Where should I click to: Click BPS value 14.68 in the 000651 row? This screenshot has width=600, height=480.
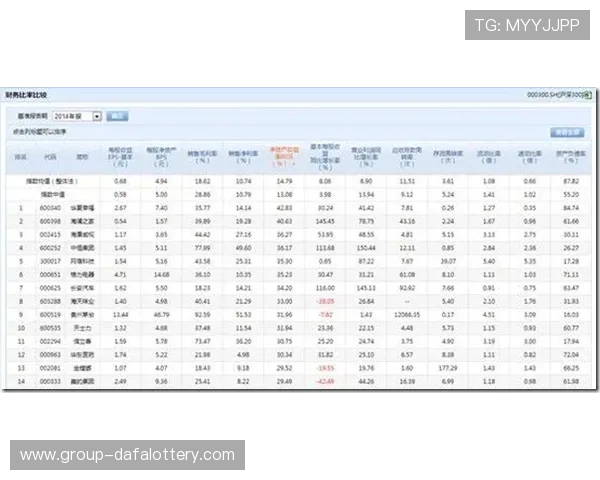[161, 275]
